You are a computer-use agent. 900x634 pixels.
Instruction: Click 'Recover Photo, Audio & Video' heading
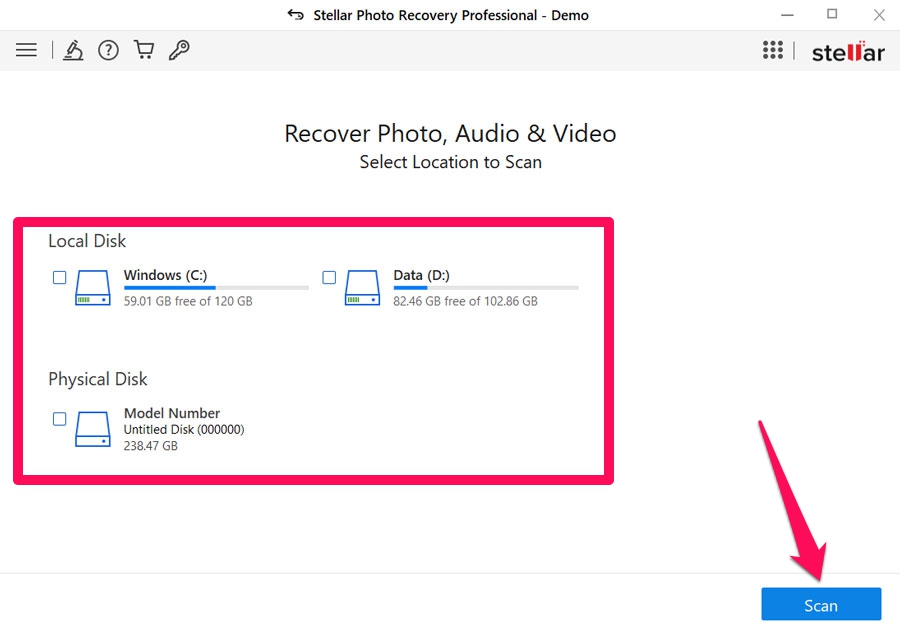[x=451, y=134]
